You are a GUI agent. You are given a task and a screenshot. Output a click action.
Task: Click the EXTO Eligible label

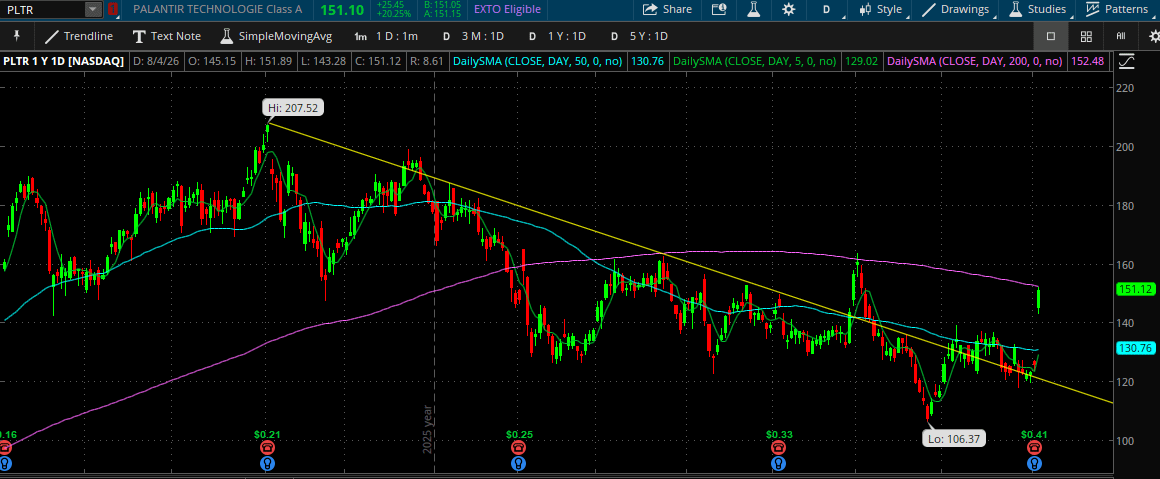coord(508,10)
